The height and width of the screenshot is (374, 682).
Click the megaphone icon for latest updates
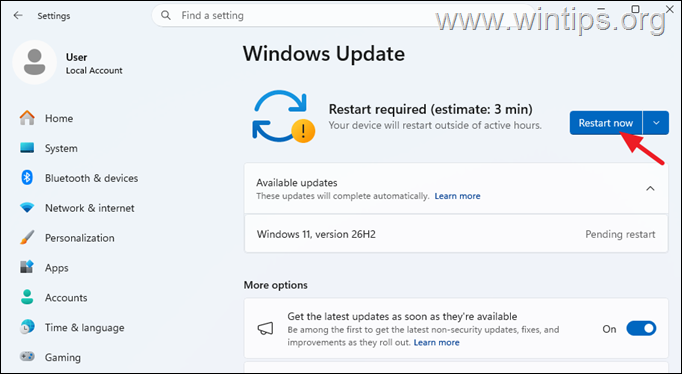[265, 329]
